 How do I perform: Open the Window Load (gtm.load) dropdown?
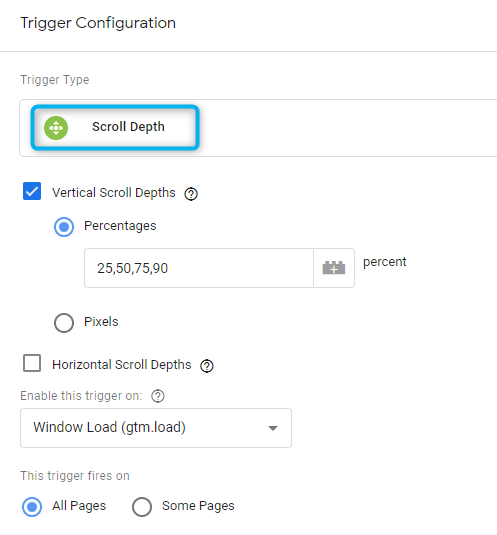156,428
